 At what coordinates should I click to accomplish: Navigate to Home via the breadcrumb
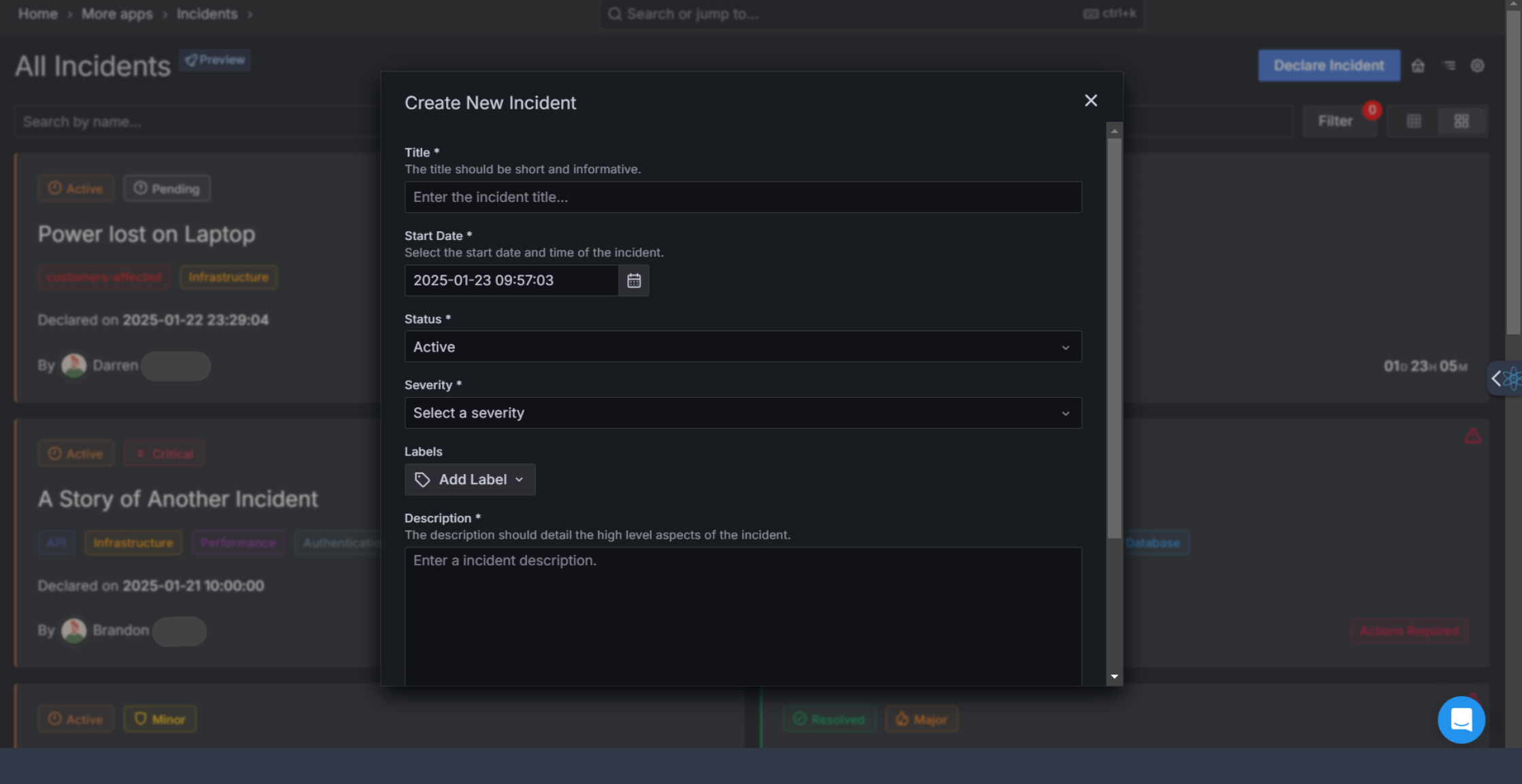37,14
